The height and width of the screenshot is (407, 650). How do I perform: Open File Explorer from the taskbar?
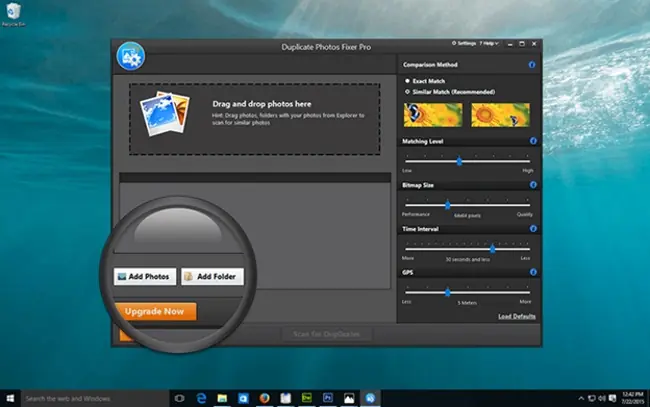pos(222,398)
